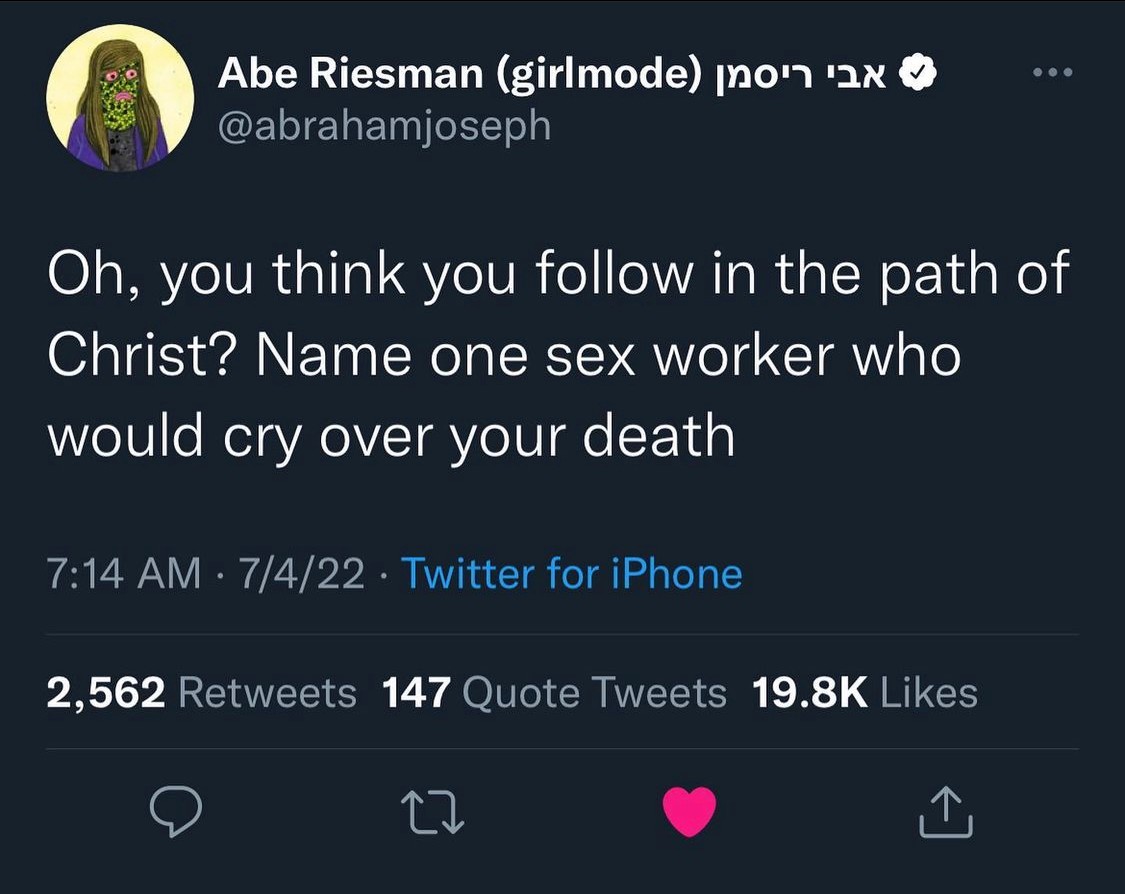The image size is (1125, 894).
Task: View the 2,562 Retweets list
Action: pyautogui.click(x=201, y=692)
